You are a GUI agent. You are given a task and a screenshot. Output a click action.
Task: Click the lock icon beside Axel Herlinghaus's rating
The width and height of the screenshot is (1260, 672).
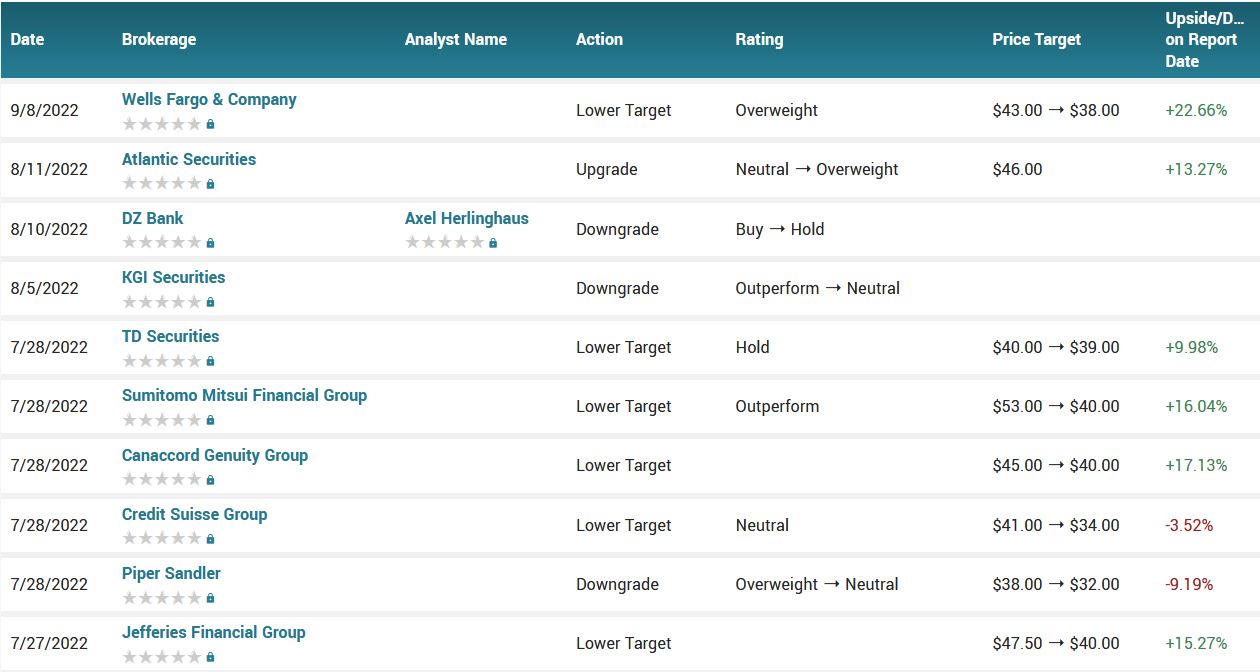click(x=494, y=242)
